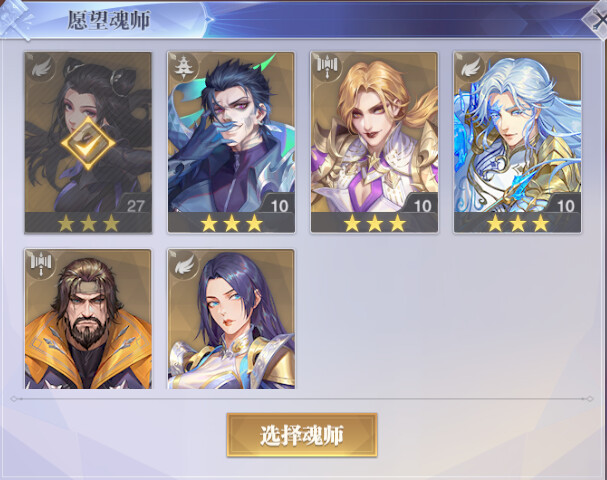Click the 选择魂师 button
The height and width of the screenshot is (480, 607).
pos(302,435)
